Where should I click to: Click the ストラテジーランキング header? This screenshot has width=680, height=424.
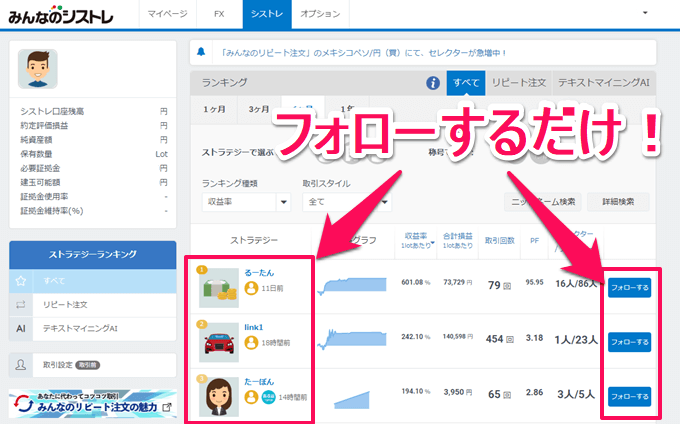[x=92, y=254]
